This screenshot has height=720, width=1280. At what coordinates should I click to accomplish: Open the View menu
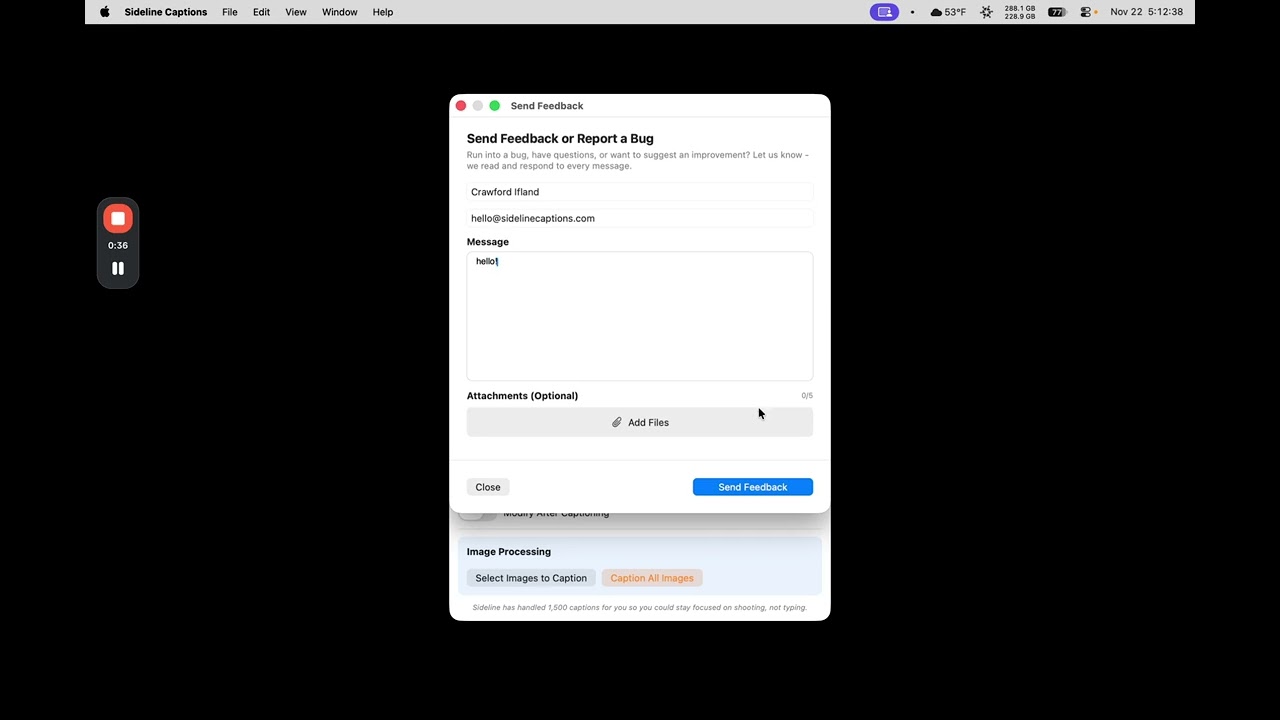(x=296, y=12)
